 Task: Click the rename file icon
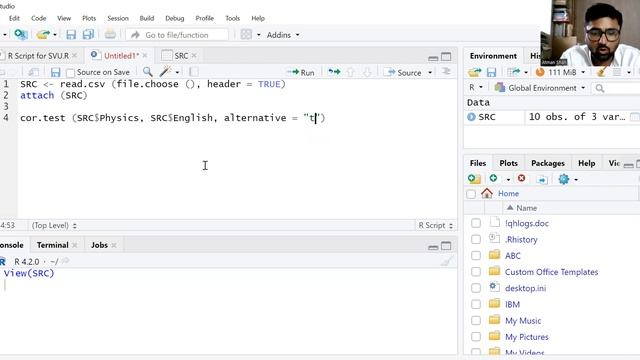[x=542, y=179]
